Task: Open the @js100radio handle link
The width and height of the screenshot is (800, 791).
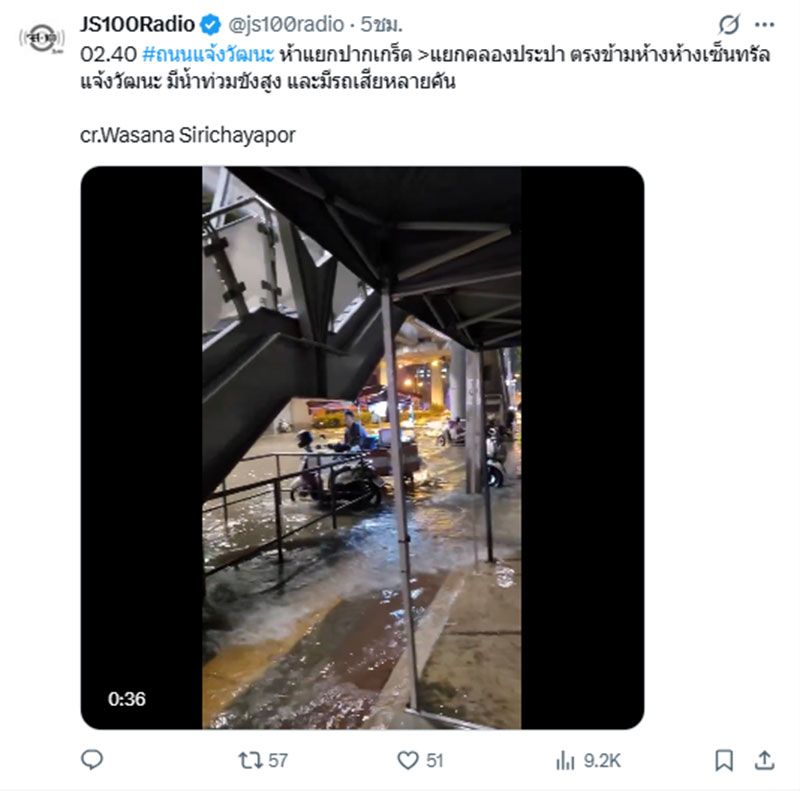Action: [289, 24]
